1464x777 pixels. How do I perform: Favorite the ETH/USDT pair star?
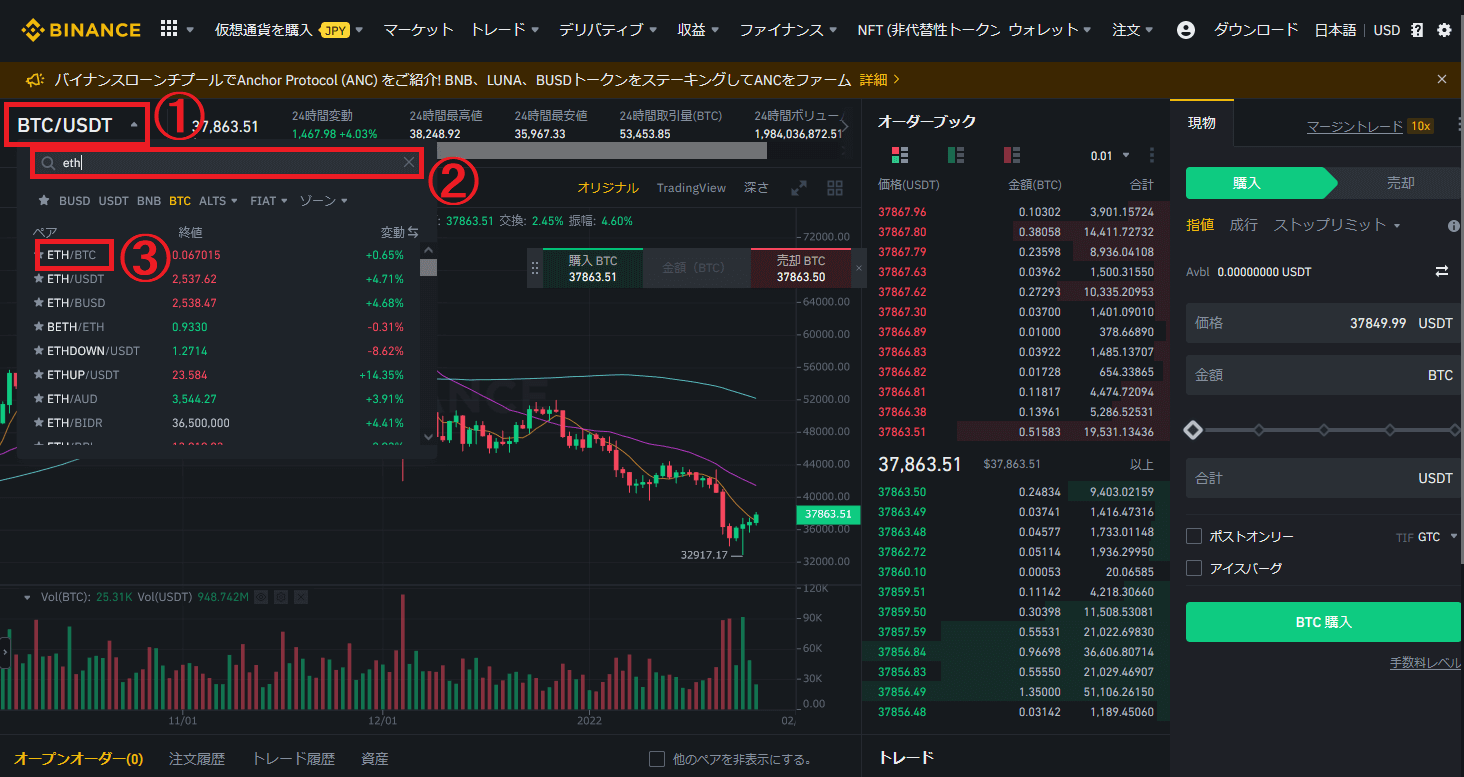40,279
